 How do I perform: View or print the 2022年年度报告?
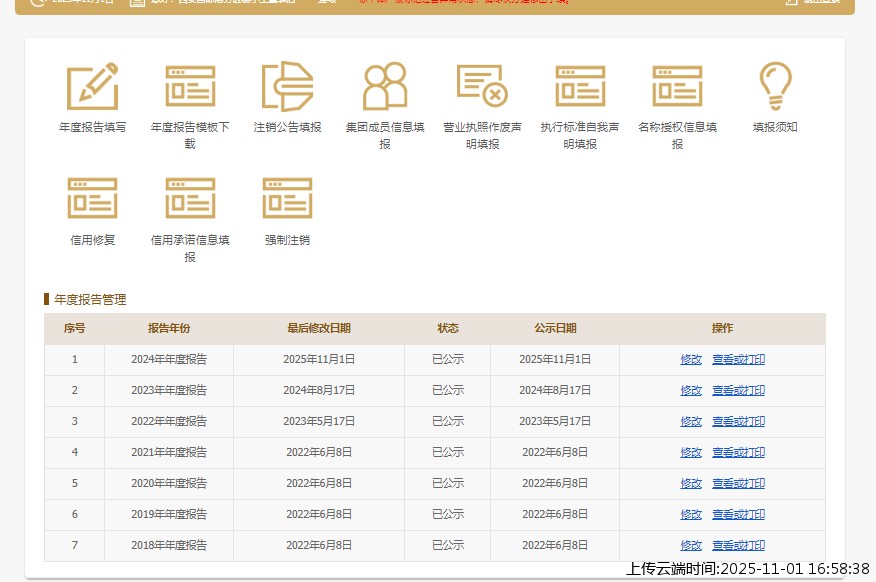[738, 422]
